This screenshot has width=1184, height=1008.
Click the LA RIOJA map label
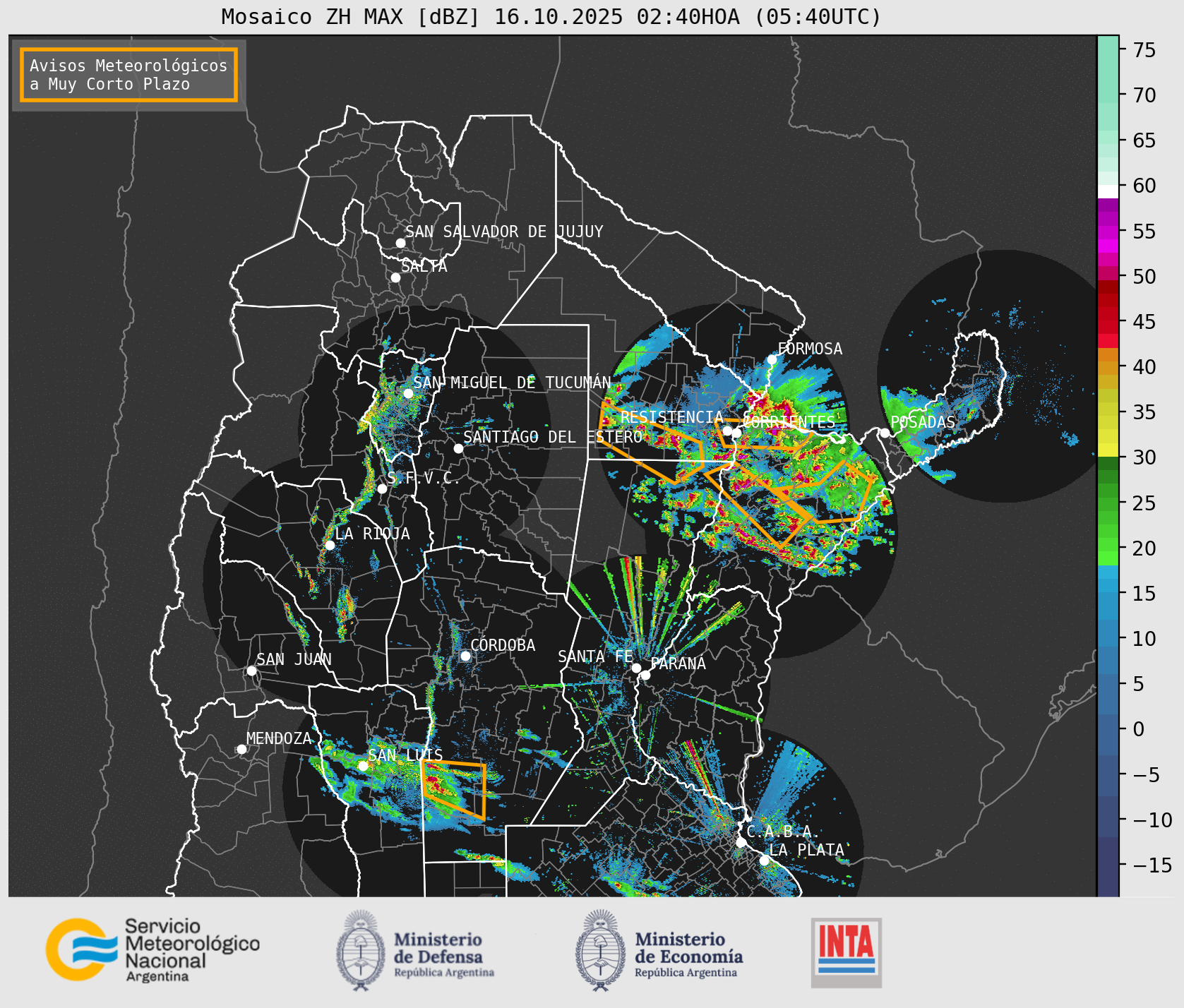[372, 534]
